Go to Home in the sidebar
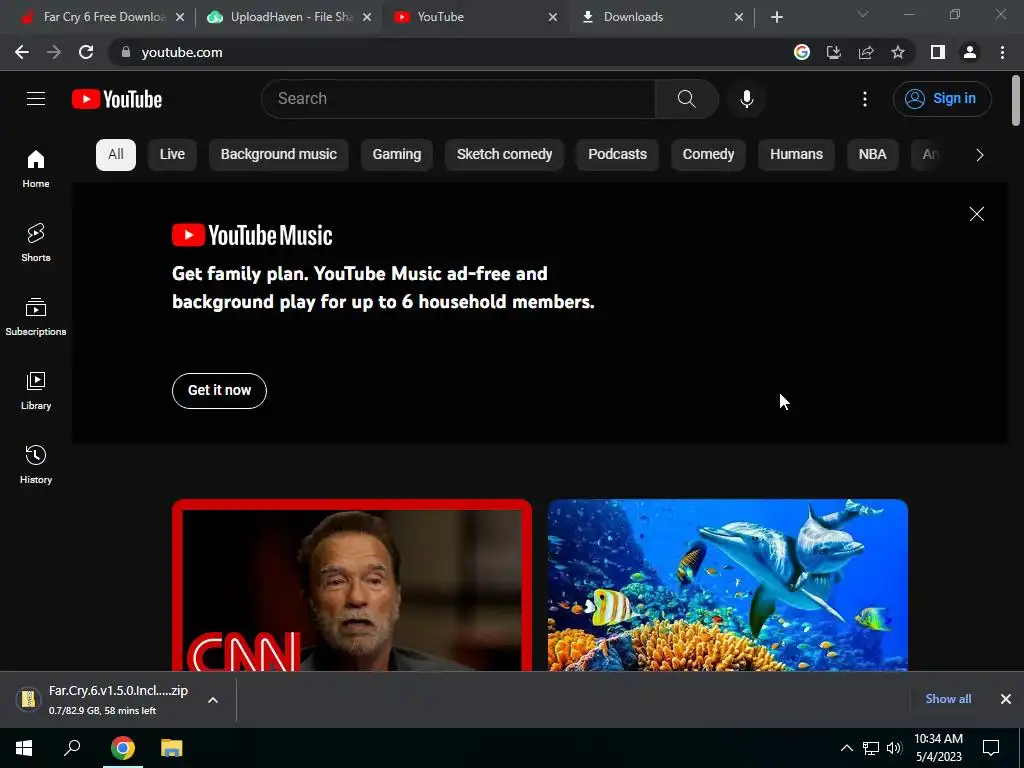The height and width of the screenshot is (768, 1024). point(36,169)
